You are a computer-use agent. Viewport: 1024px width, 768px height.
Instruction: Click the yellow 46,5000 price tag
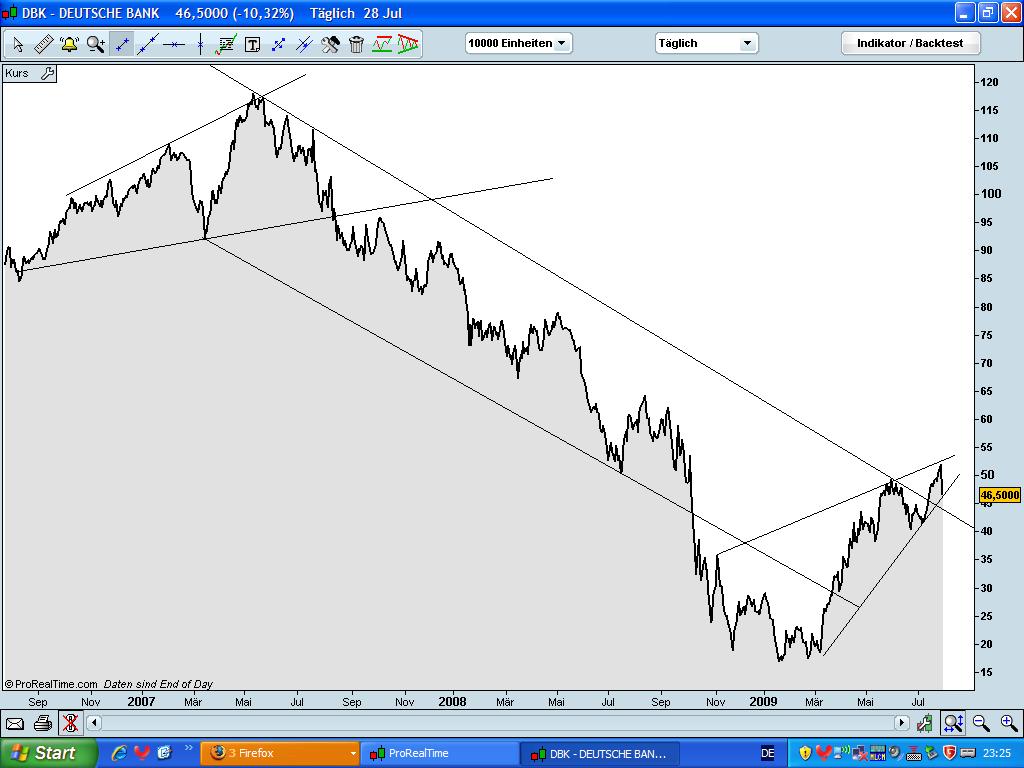coord(1000,495)
